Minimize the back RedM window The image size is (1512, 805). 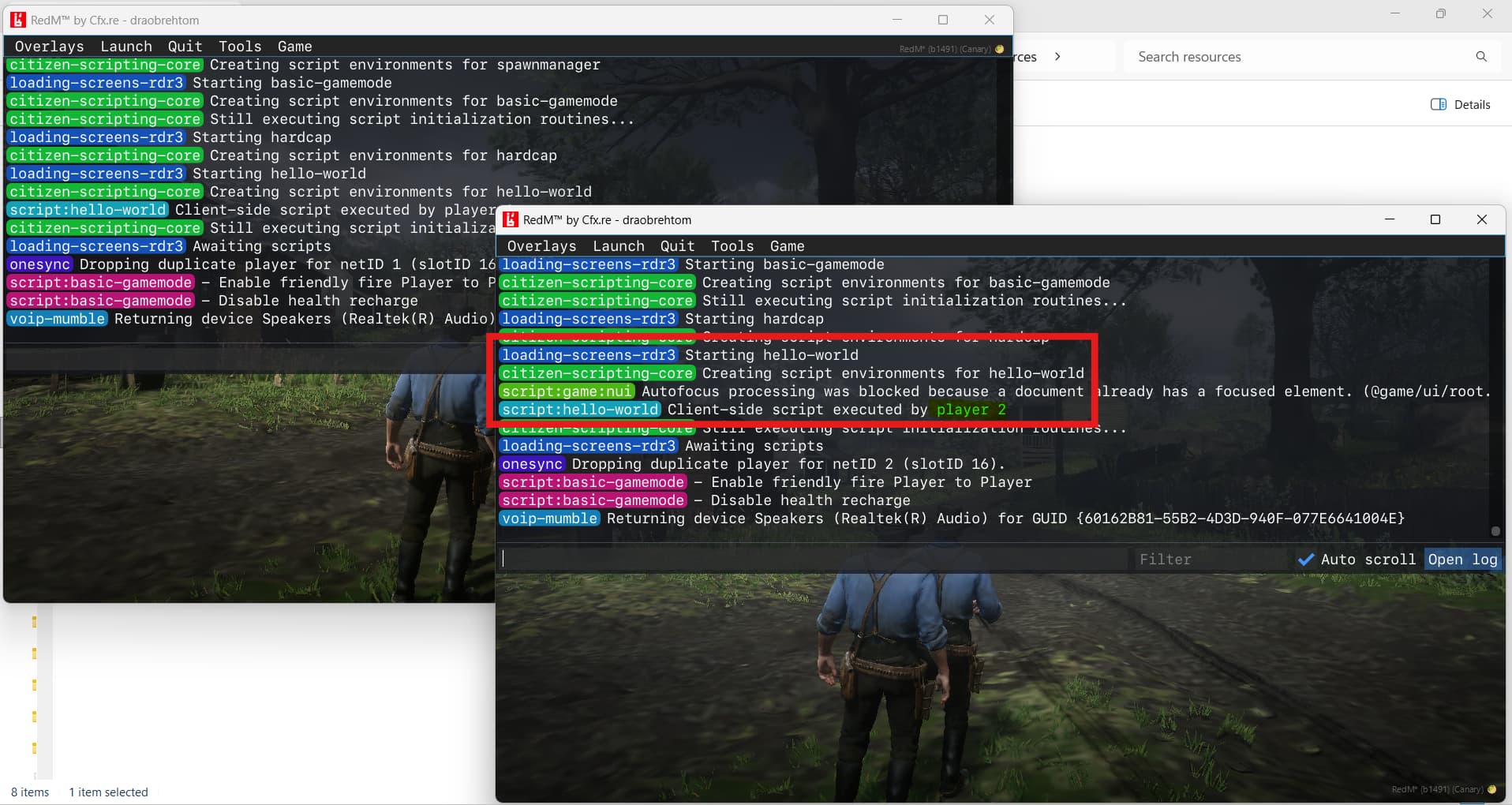897,20
